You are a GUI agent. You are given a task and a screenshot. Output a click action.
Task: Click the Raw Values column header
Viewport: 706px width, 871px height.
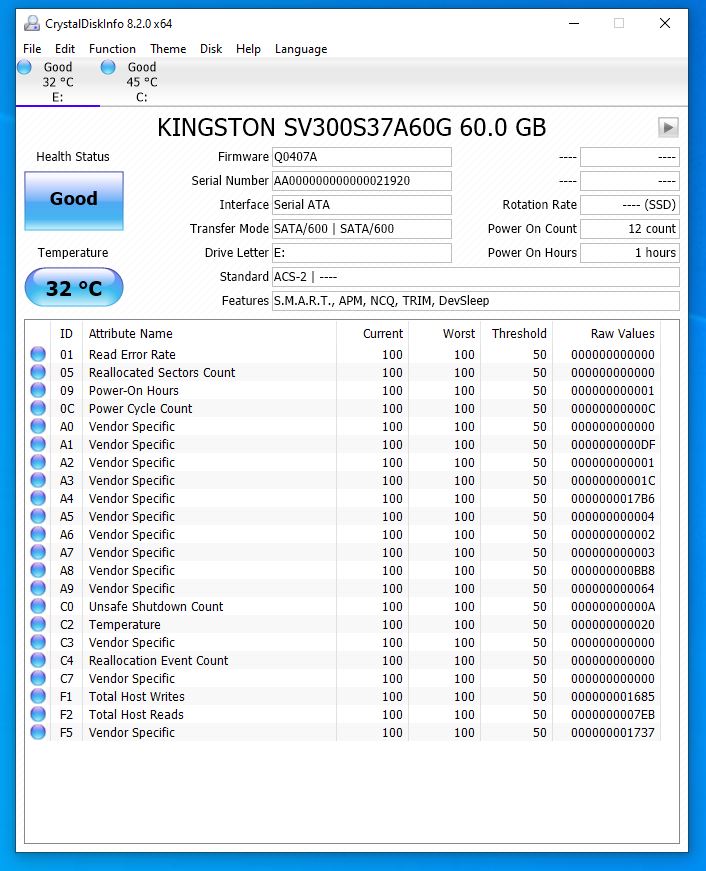[607, 333]
